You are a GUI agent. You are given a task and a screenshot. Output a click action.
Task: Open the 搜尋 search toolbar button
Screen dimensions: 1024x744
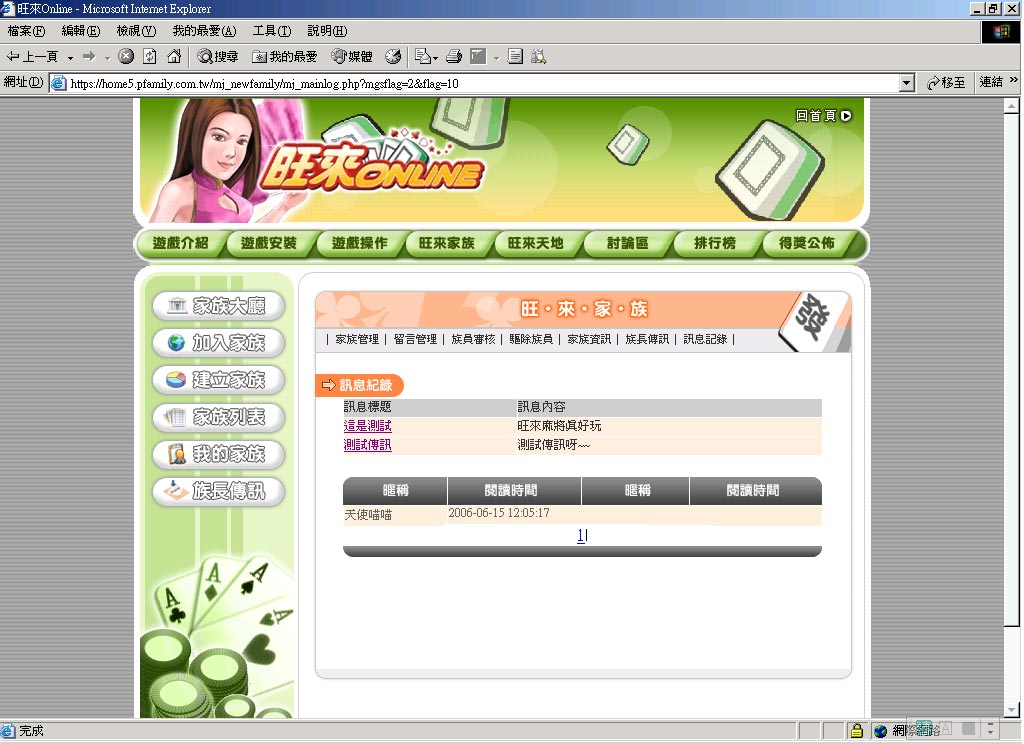[218, 57]
